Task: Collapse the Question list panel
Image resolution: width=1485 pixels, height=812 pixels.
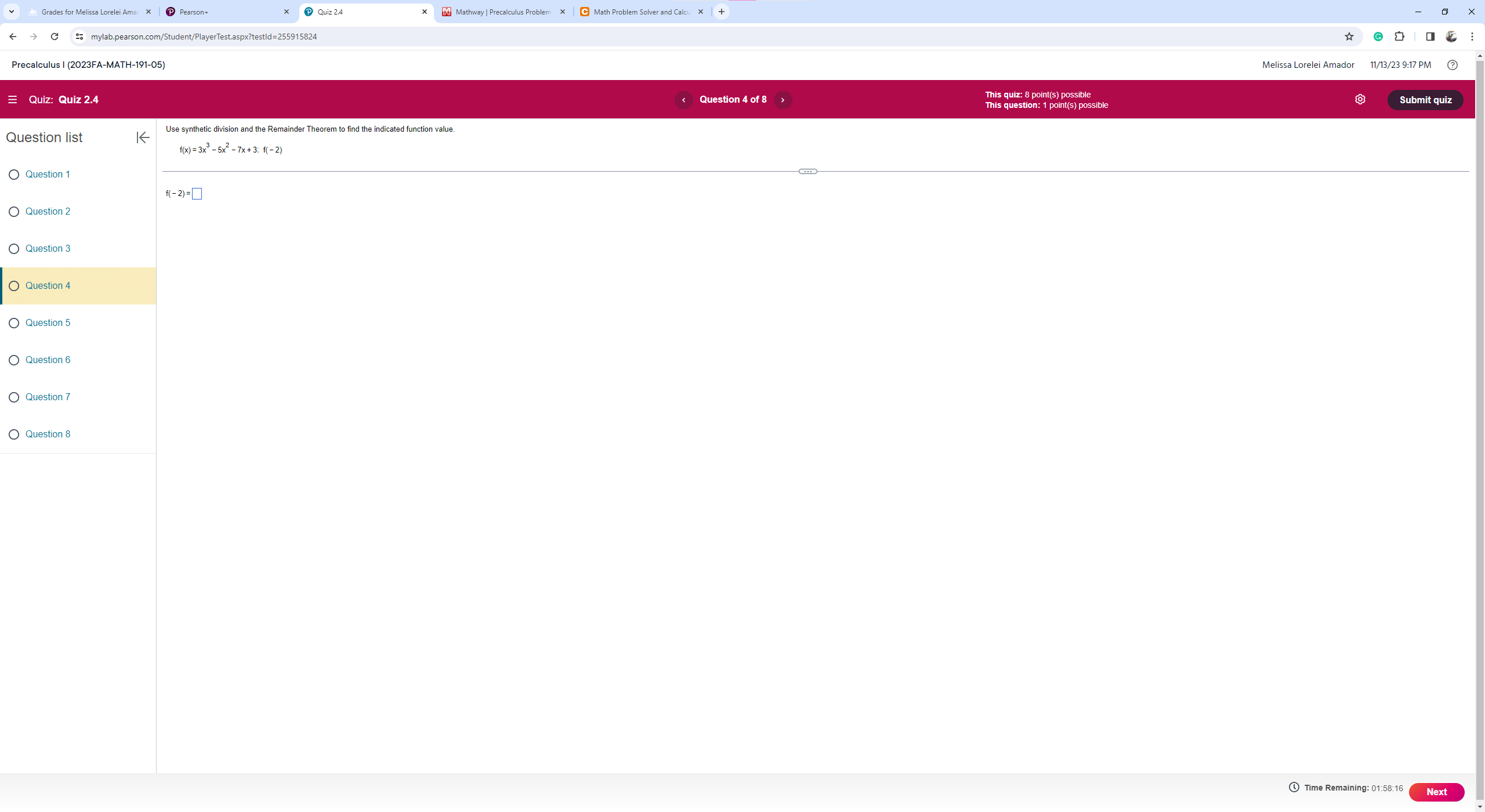Action: coord(143,137)
